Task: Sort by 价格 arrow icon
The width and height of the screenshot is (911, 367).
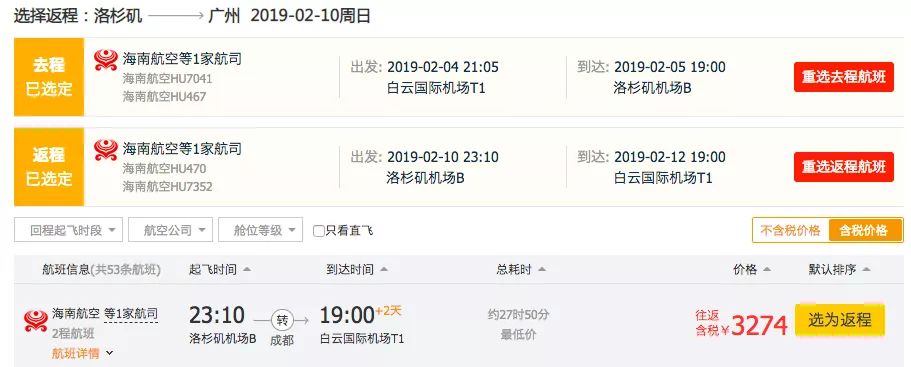Action: click(766, 269)
